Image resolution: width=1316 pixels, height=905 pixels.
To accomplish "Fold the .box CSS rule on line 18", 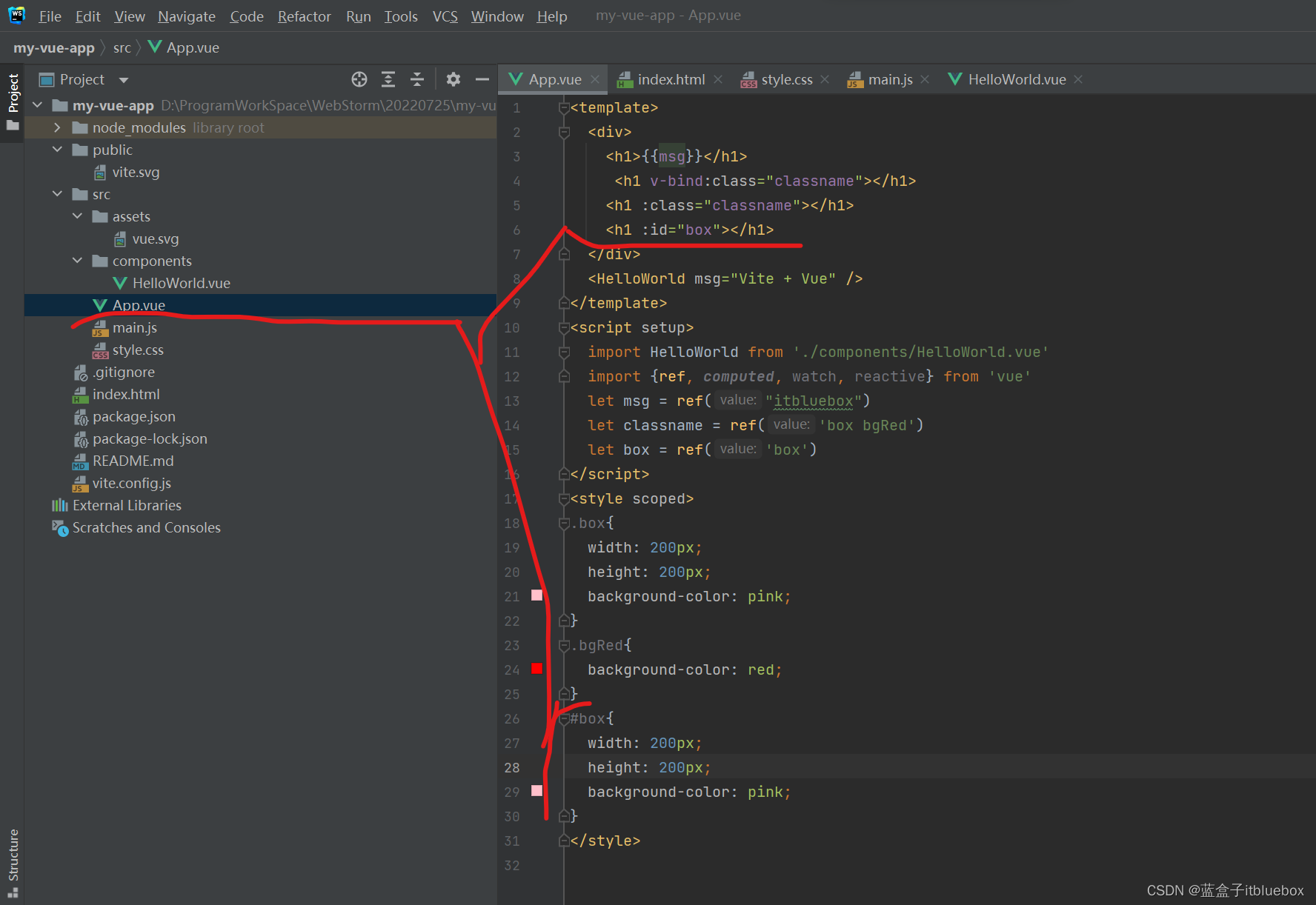I will pyautogui.click(x=564, y=524).
